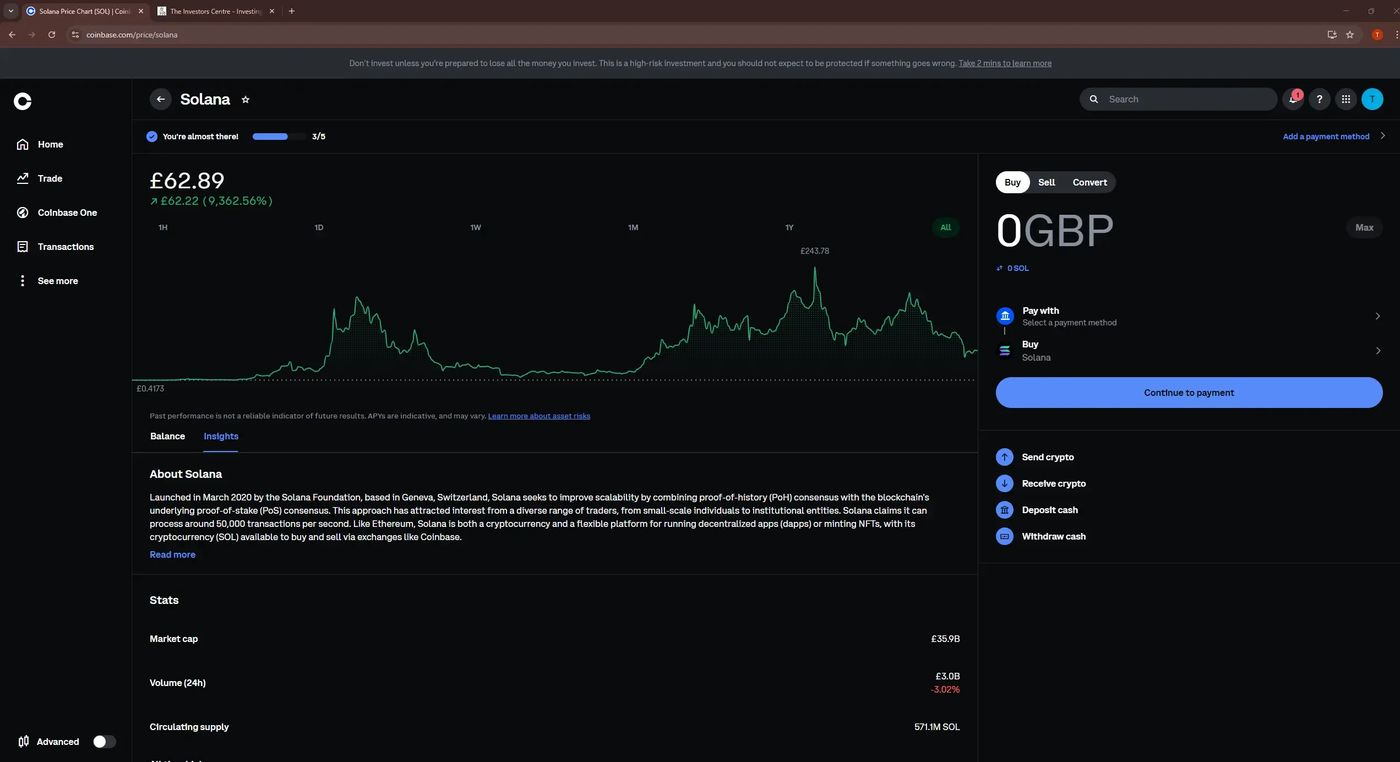Click the Solana price chart peak at £243.78
This screenshot has width=1400, height=762.
point(816,267)
